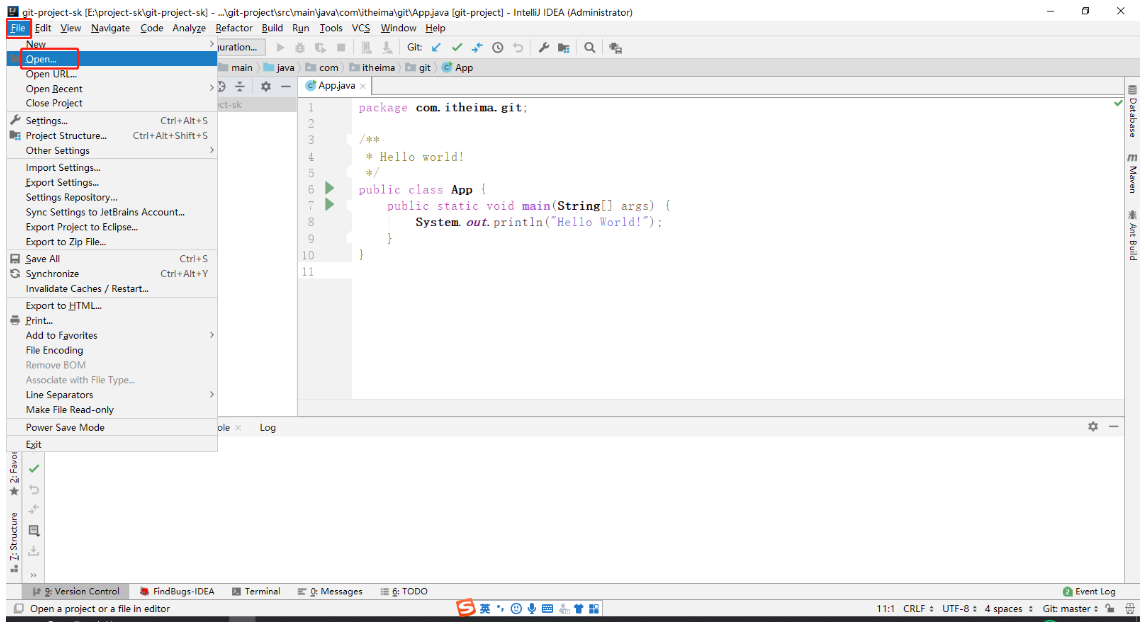
Task: Open the Event Log
Action: pyautogui.click(x=1089, y=591)
